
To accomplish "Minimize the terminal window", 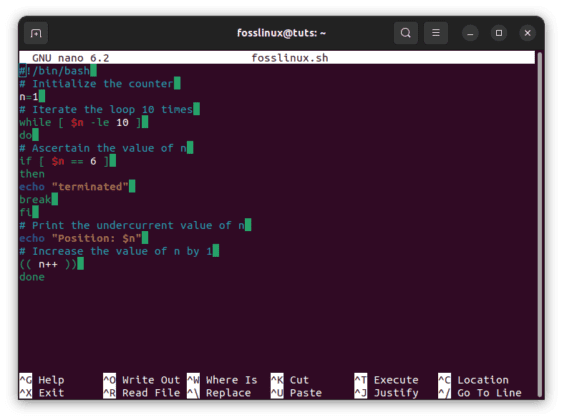I will 470,33.
